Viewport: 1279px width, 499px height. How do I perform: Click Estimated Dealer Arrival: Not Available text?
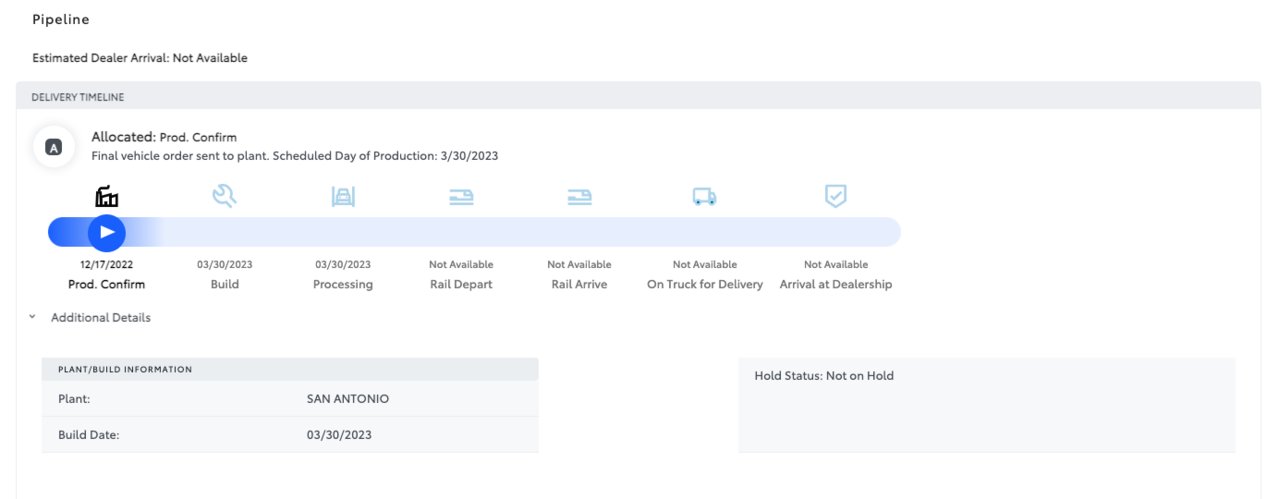[140, 58]
